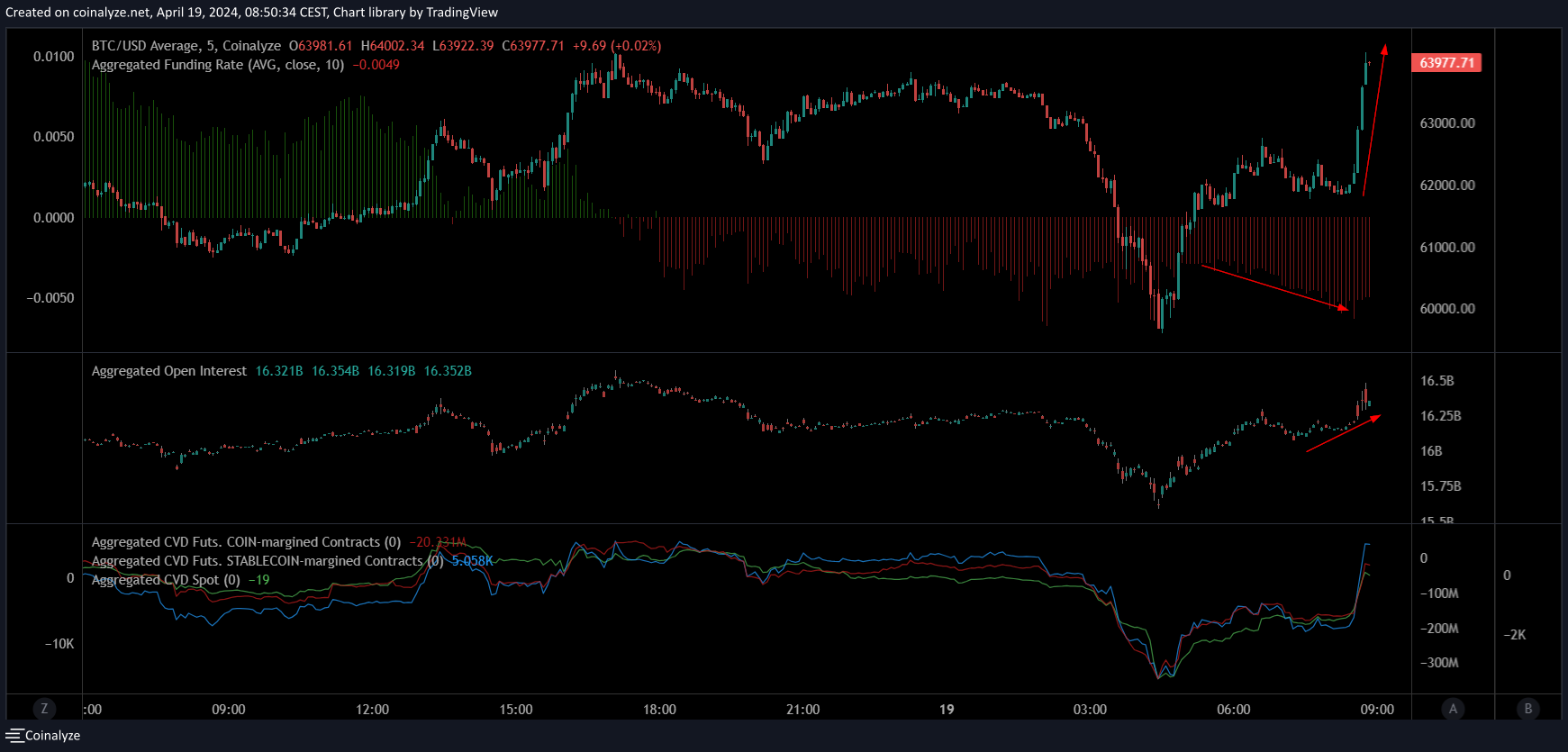This screenshot has height=752, width=1568.
Task: Select the Aggregated Open Interest legend
Action: [169, 371]
